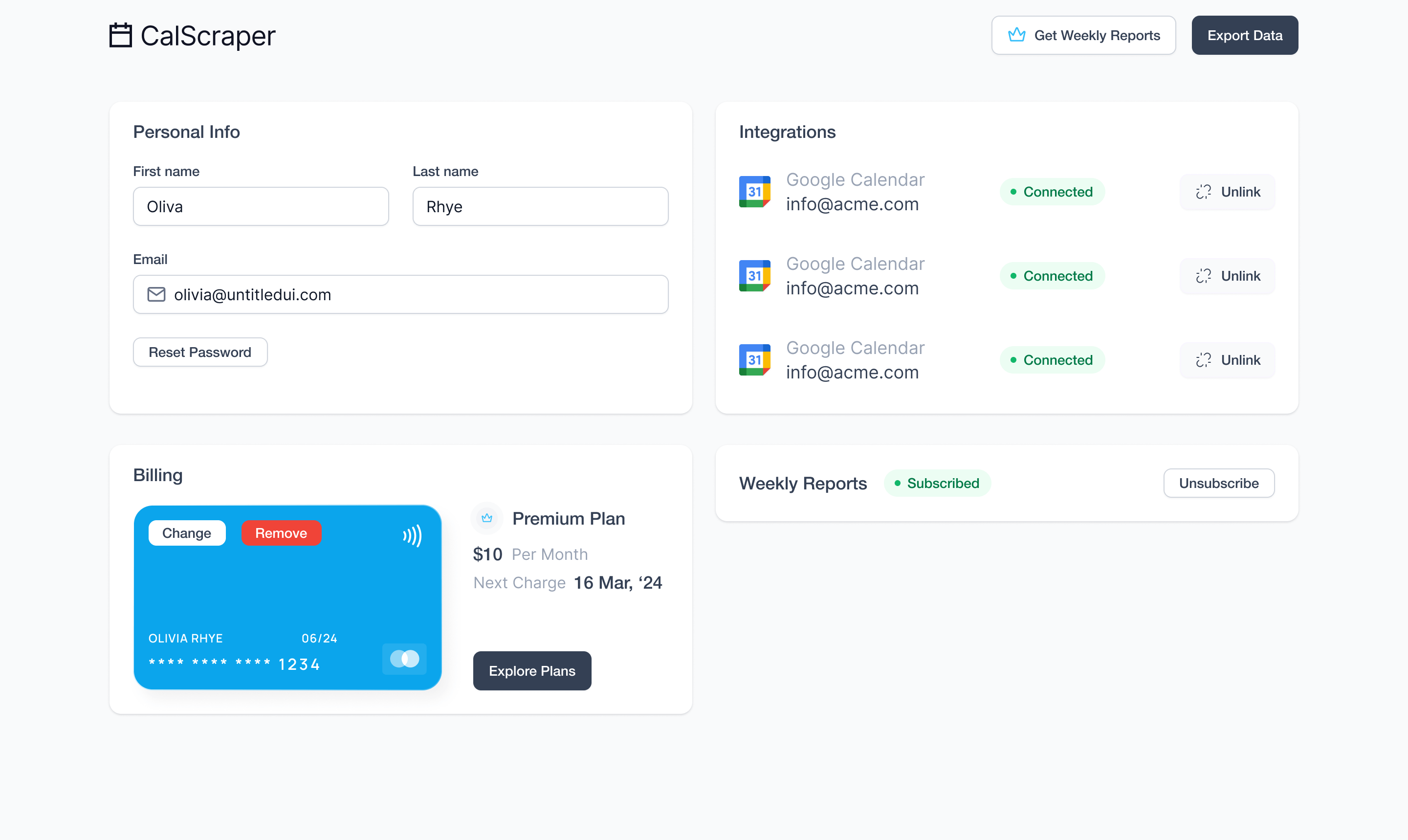This screenshot has height=840, width=1408.
Task: Open Explore Plans
Action: click(x=531, y=671)
